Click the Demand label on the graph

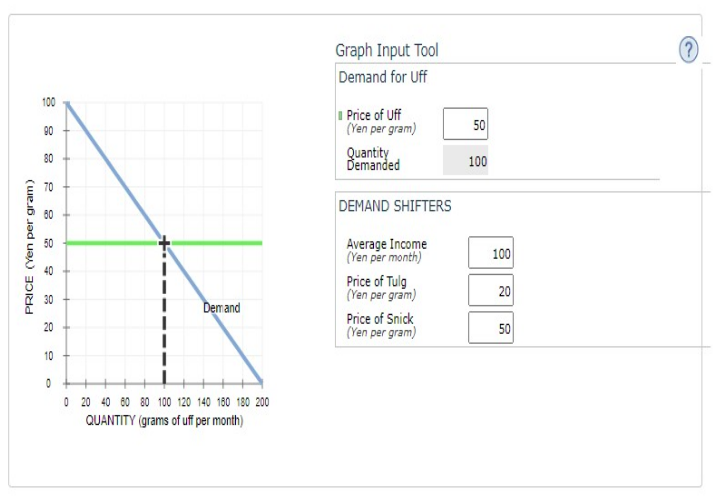tap(221, 308)
